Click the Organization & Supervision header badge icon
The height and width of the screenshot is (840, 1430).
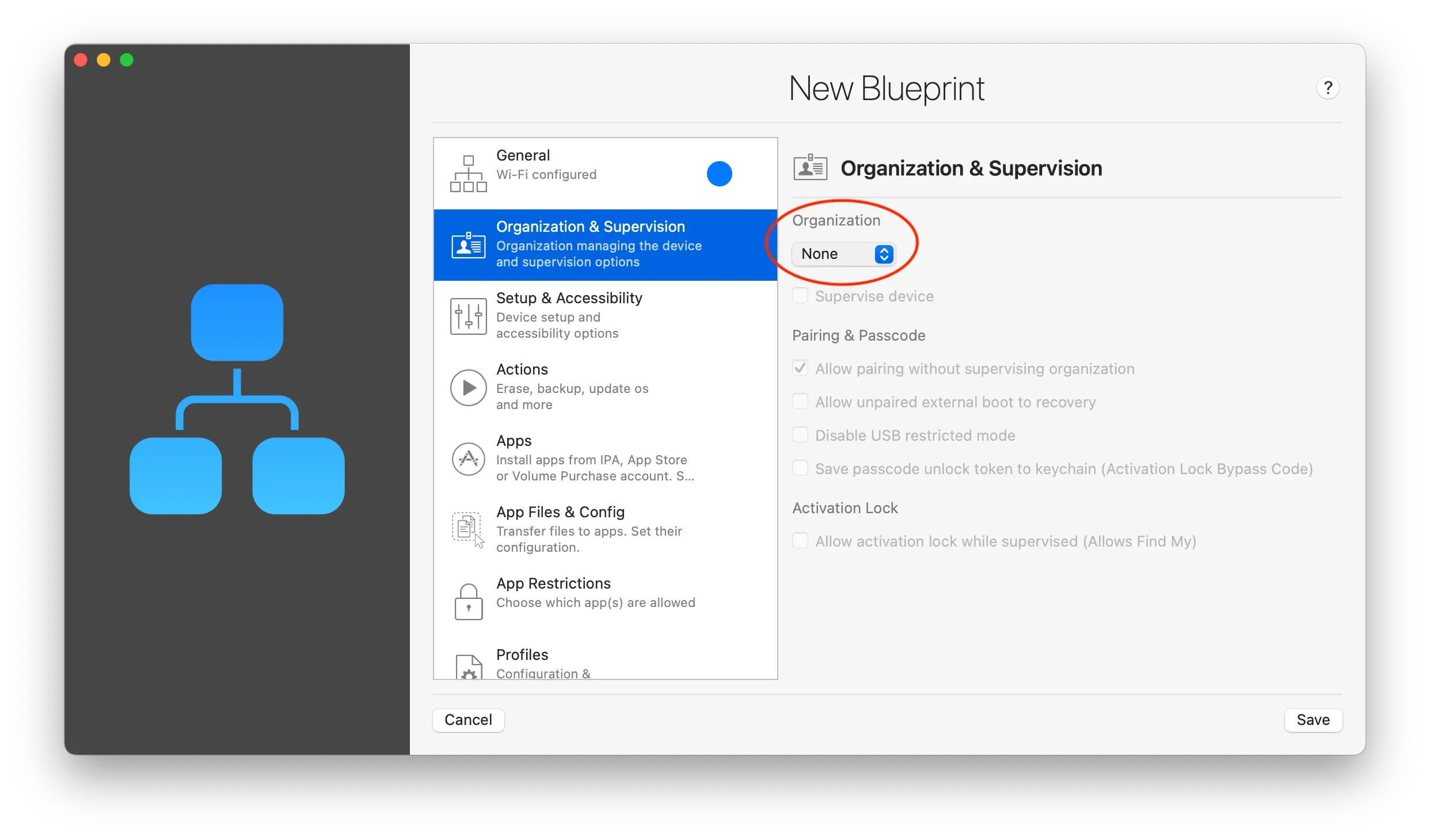(x=809, y=167)
